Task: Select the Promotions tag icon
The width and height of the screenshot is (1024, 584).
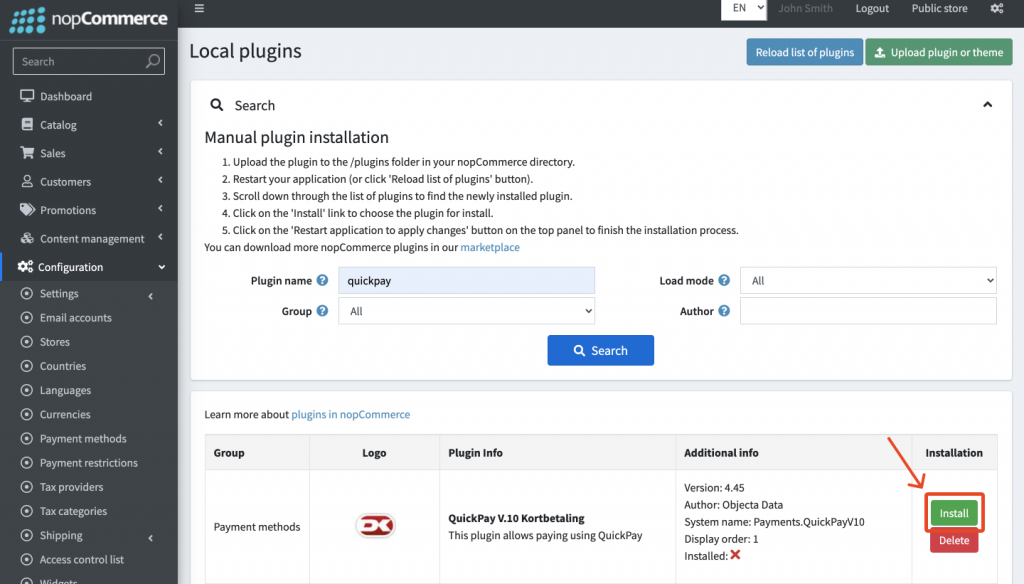Action: (x=27, y=210)
